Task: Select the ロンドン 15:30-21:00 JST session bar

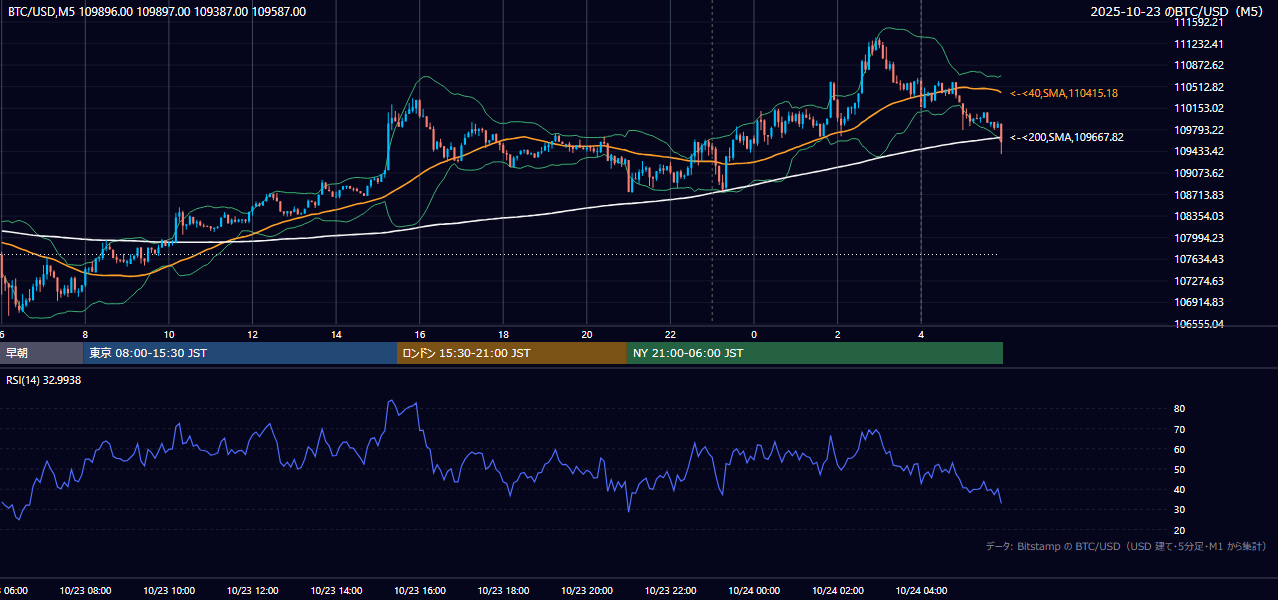Action: click(x=512, y=353)
